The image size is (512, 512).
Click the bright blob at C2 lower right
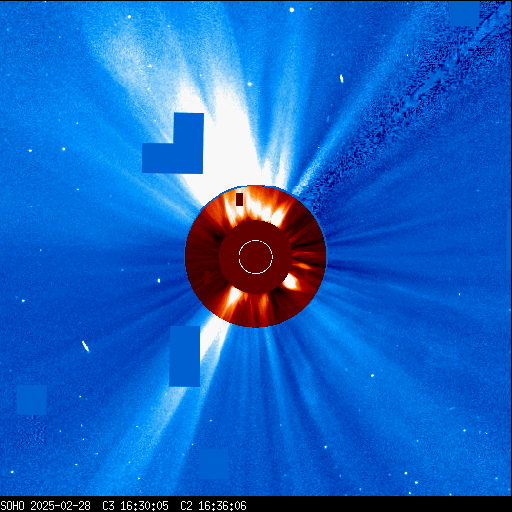point(290,282)
